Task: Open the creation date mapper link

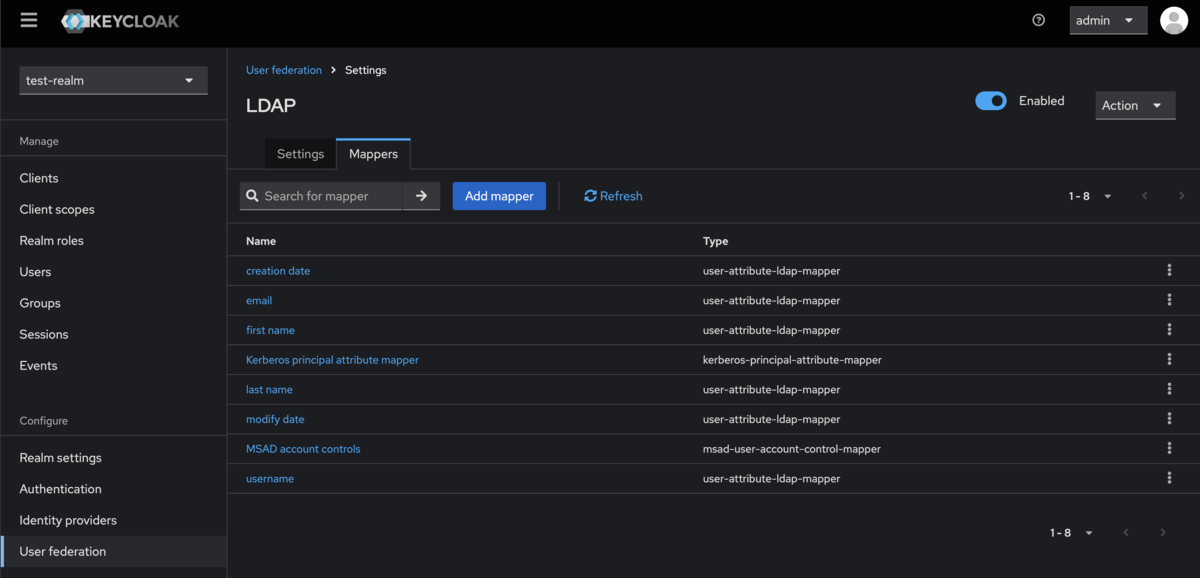Action: tap(278, 271)
